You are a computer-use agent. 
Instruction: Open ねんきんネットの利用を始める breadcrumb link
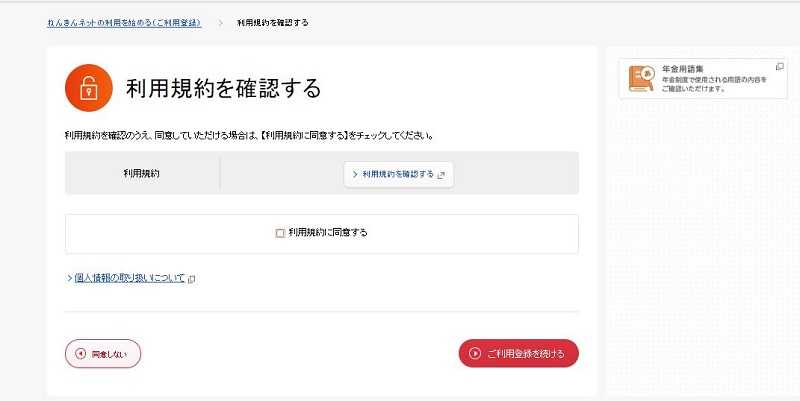pos(124,22)
